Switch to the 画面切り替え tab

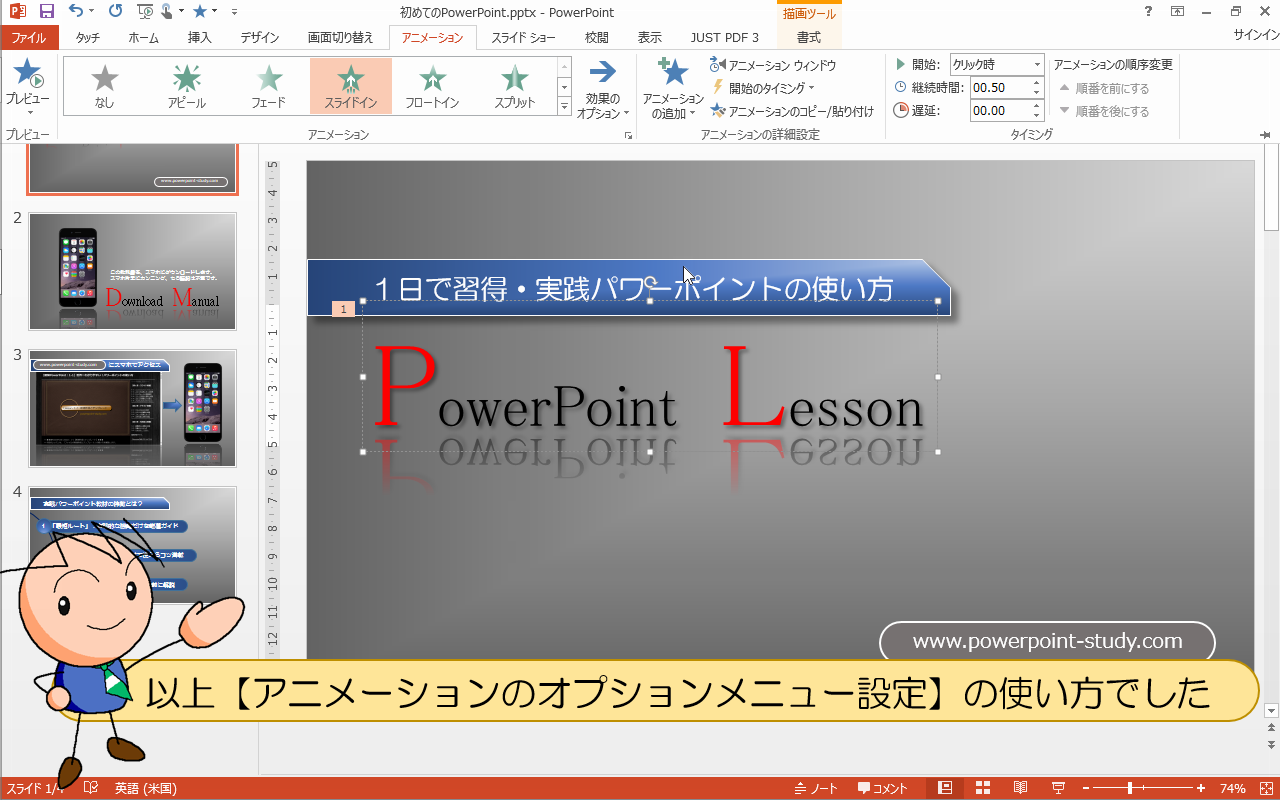click(340, 38)
